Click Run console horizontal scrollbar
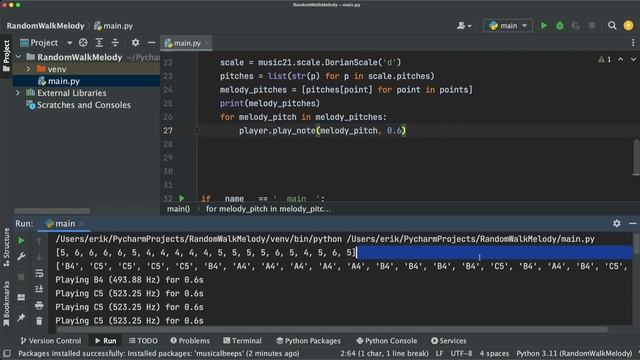Viewport: 640px width, 360px height. pyautogui.click(x=332, y=329)
